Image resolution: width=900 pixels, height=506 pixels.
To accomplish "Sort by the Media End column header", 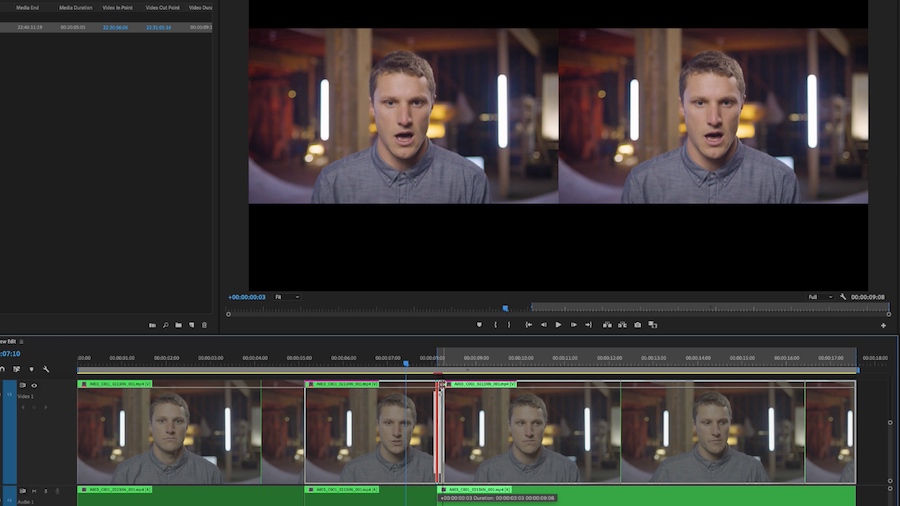I will click(28, 7).
